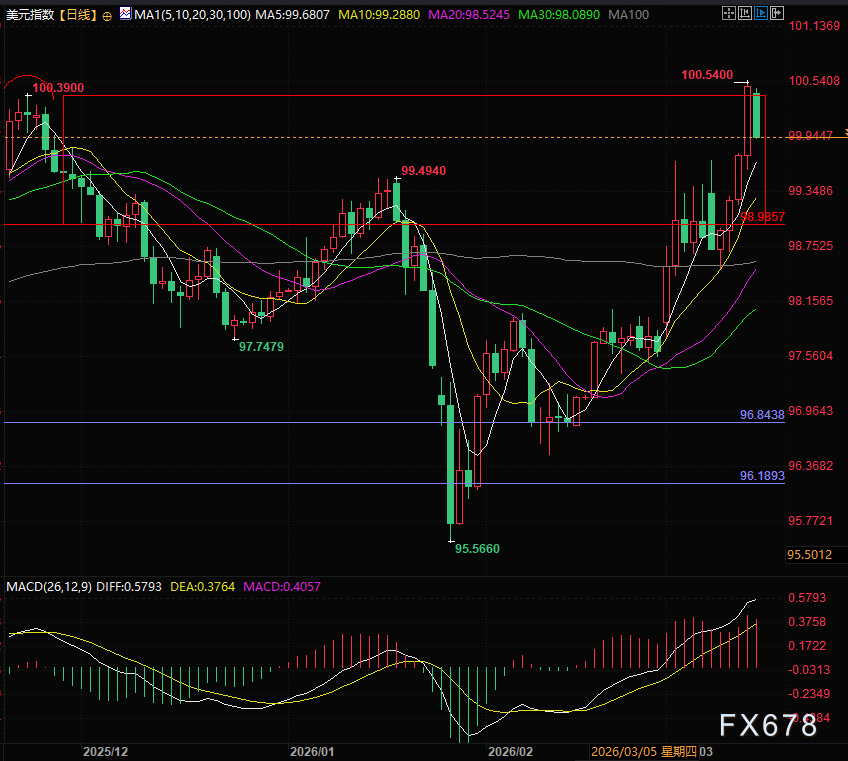Toggle the blue highlighted axis play icon

[x=761, y=14]
